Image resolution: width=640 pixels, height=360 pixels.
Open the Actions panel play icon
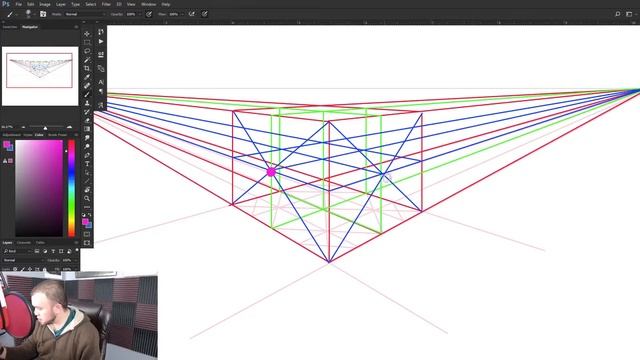(x=101, y=41)
